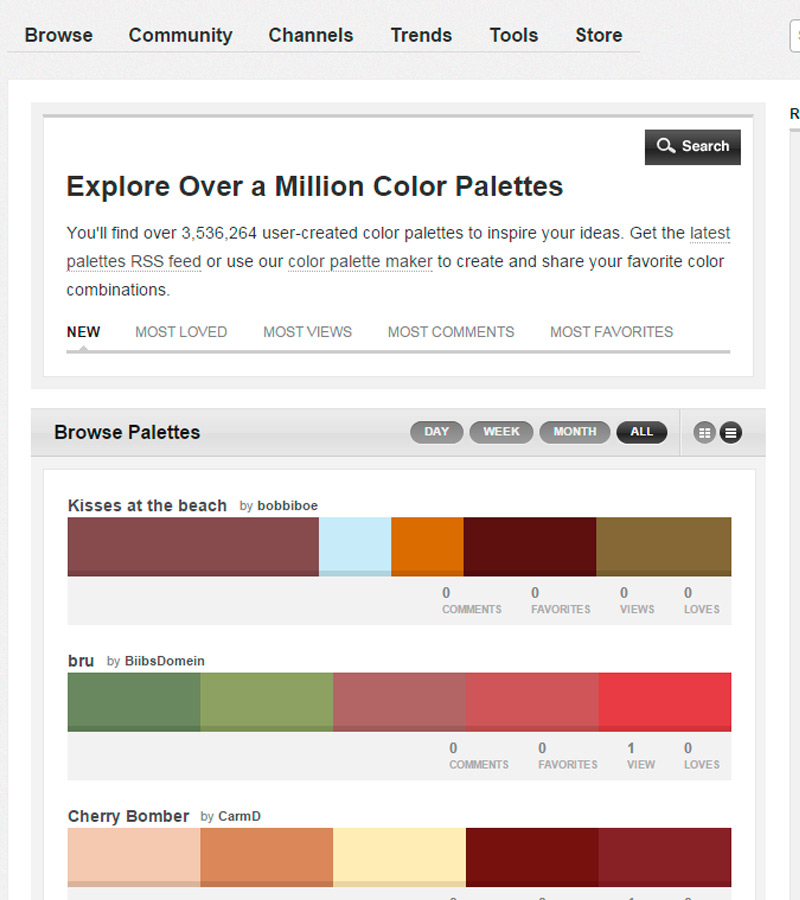
Task: Select the ALL time filter
Action: click(x=641, y=432)
